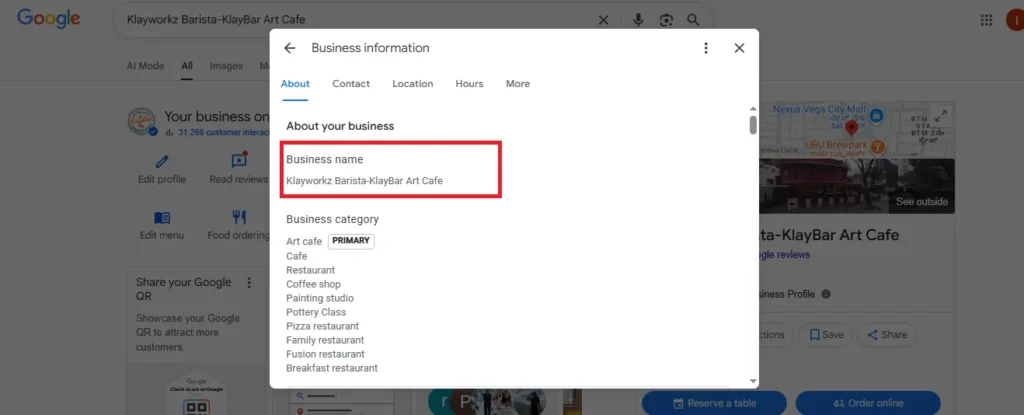
Task: Select the Pottery Class category
Action: [316, 312]
